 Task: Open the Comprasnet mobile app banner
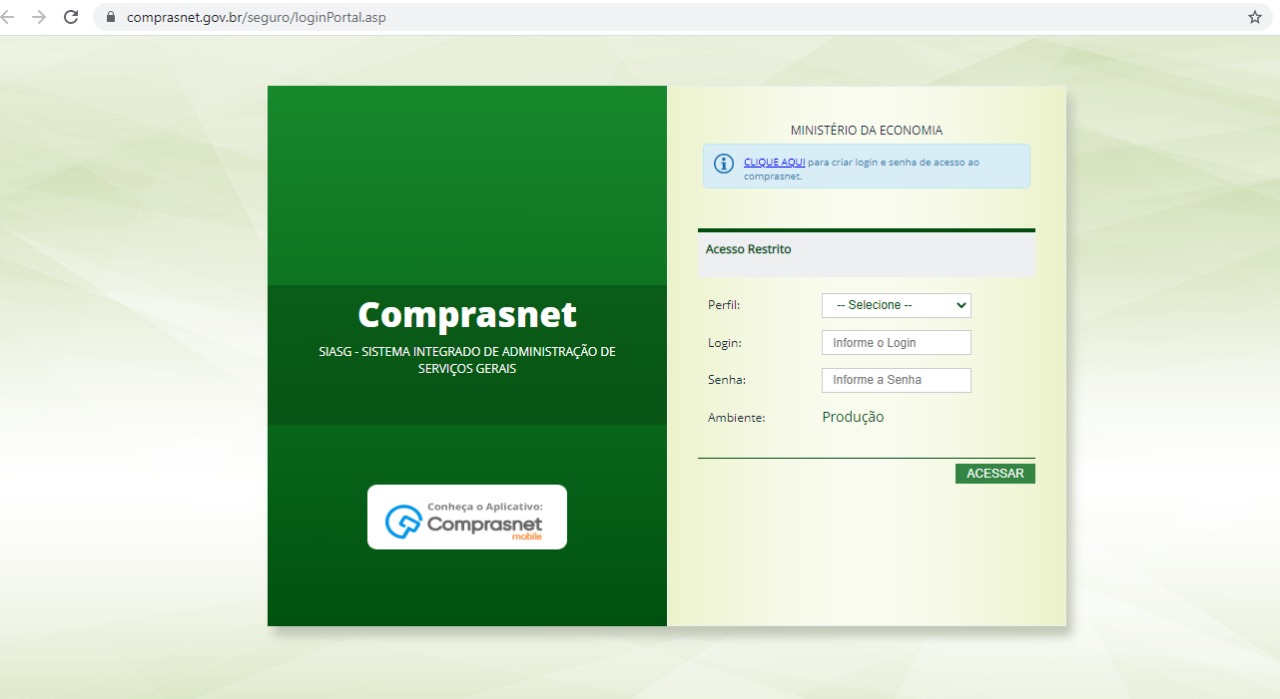(467, 517)
